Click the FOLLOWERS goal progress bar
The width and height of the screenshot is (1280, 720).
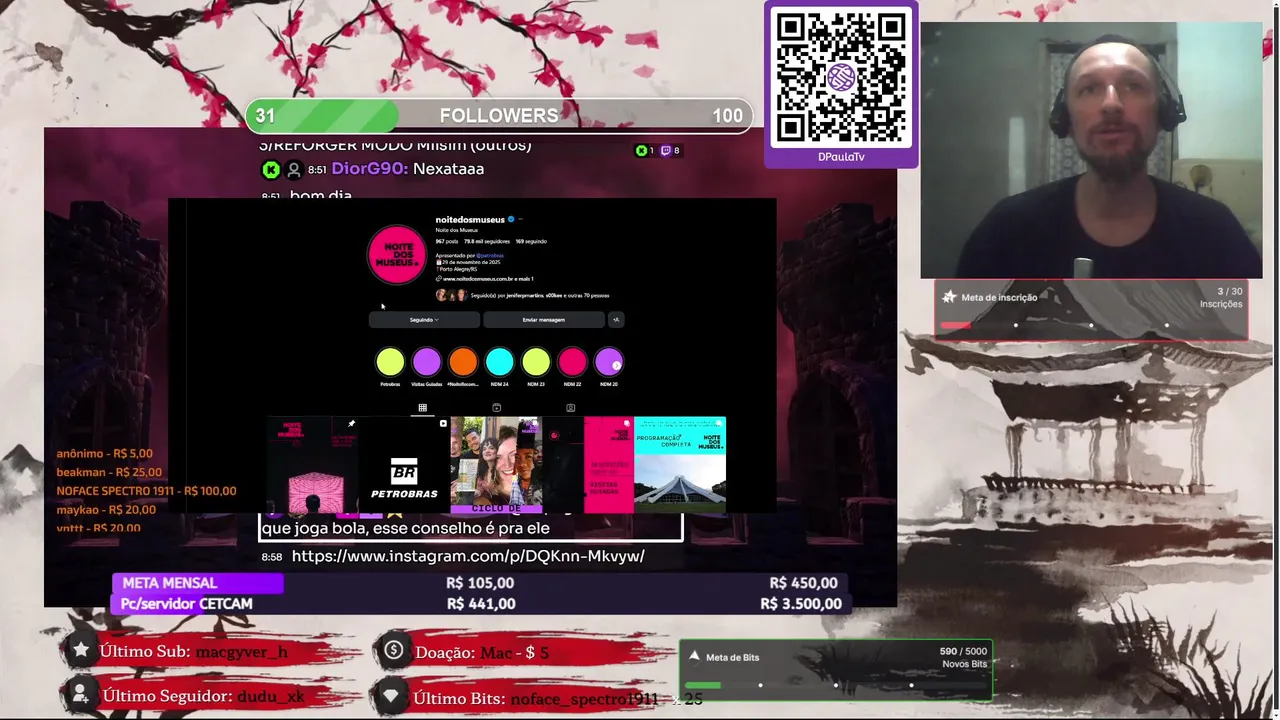pos(499,116)
